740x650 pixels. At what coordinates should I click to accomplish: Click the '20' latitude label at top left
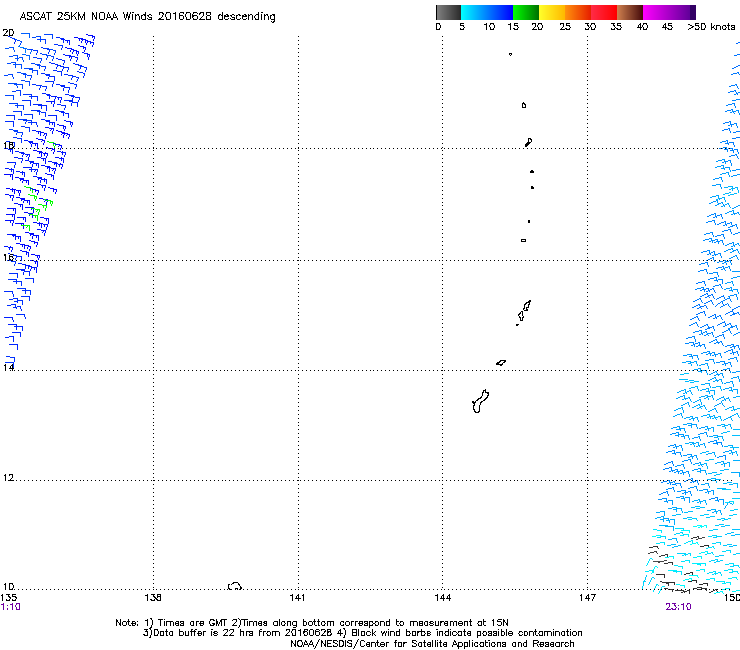(x=8, y=33)
